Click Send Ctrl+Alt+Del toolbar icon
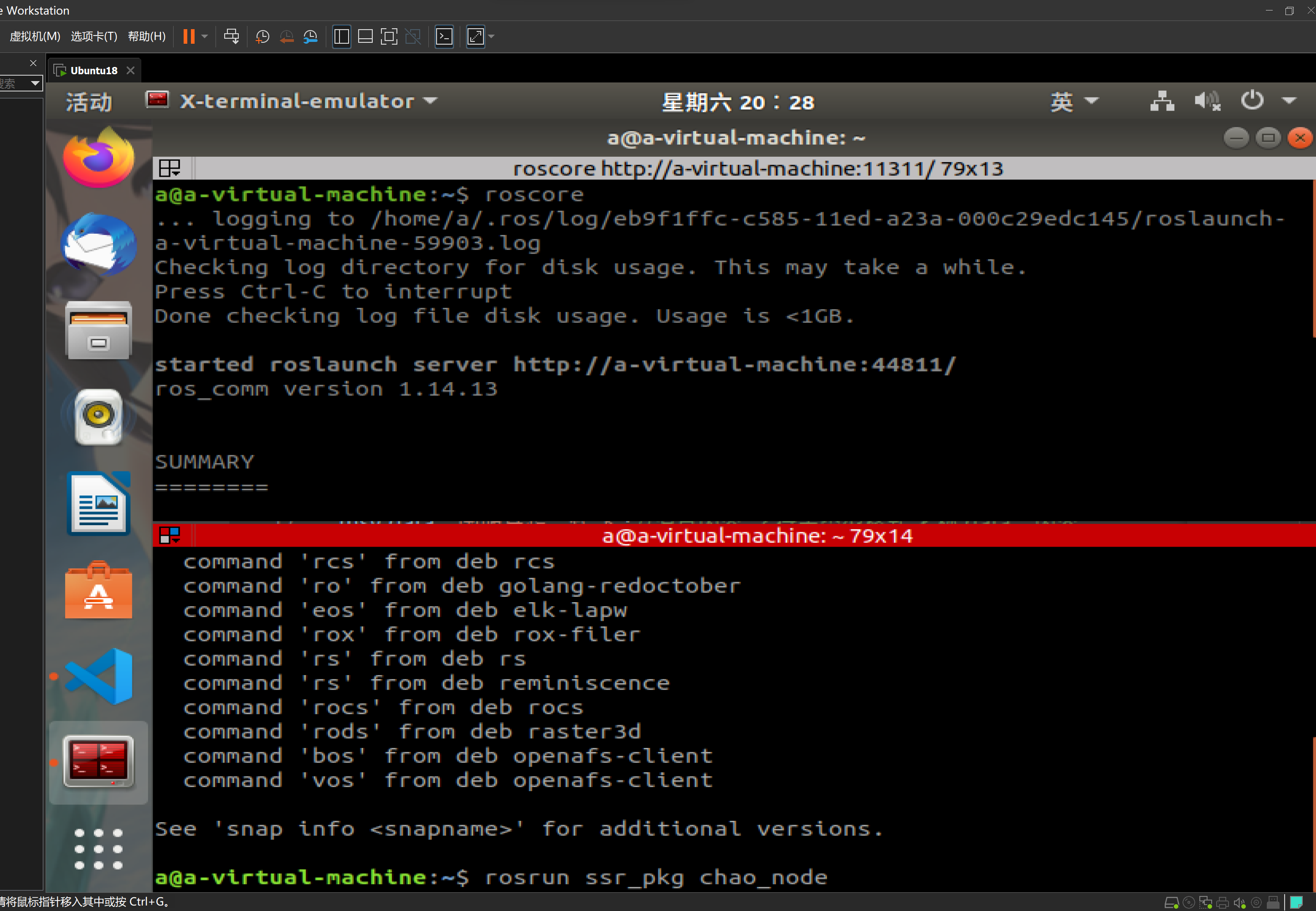This screenshot has width=1316, height=911. point(231,36)
